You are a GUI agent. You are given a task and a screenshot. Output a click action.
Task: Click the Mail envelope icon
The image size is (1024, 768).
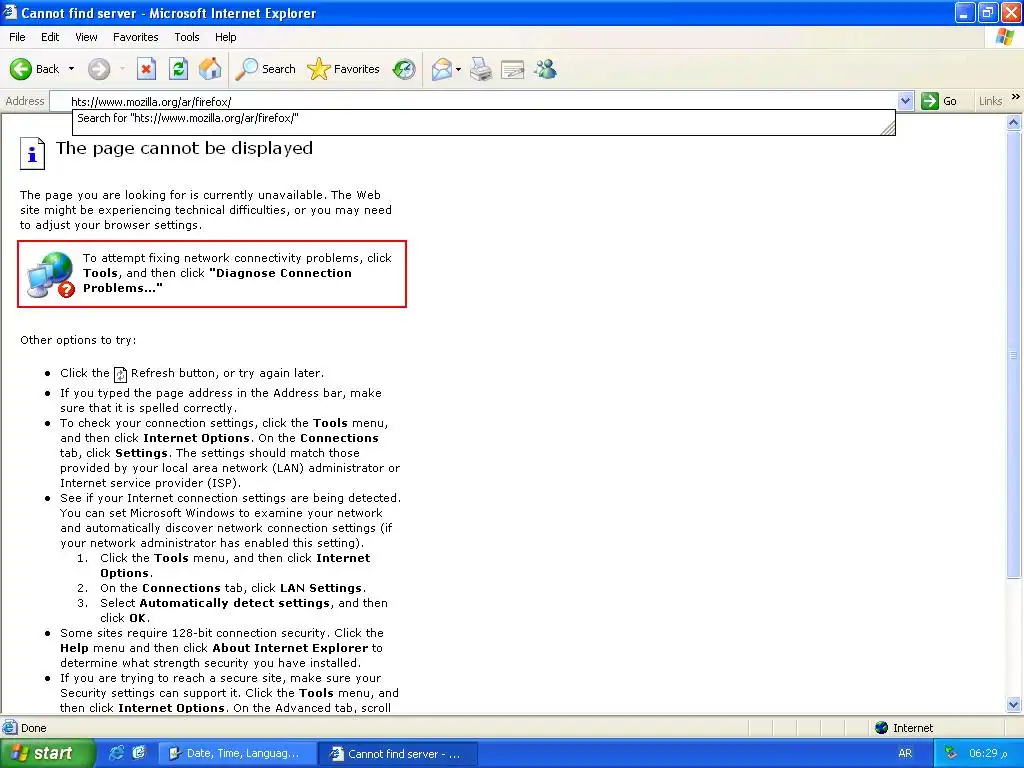442,69
